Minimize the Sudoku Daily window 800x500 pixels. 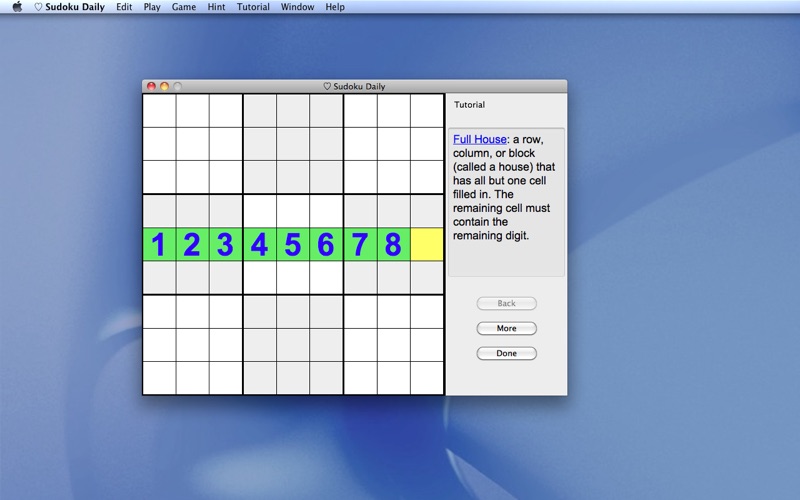164,86
